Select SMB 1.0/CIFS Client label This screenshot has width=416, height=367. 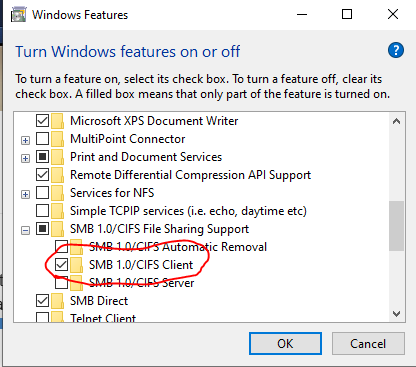coord(141,265)
